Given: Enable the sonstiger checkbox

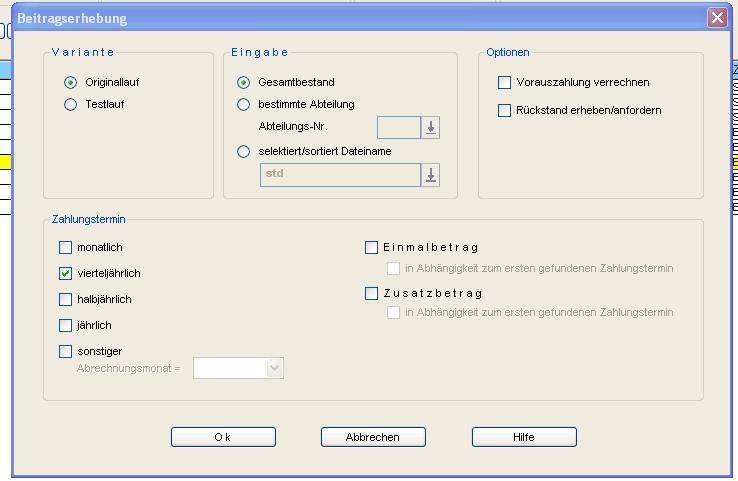Looking at the screenshot, I should (x=66, y=351).
